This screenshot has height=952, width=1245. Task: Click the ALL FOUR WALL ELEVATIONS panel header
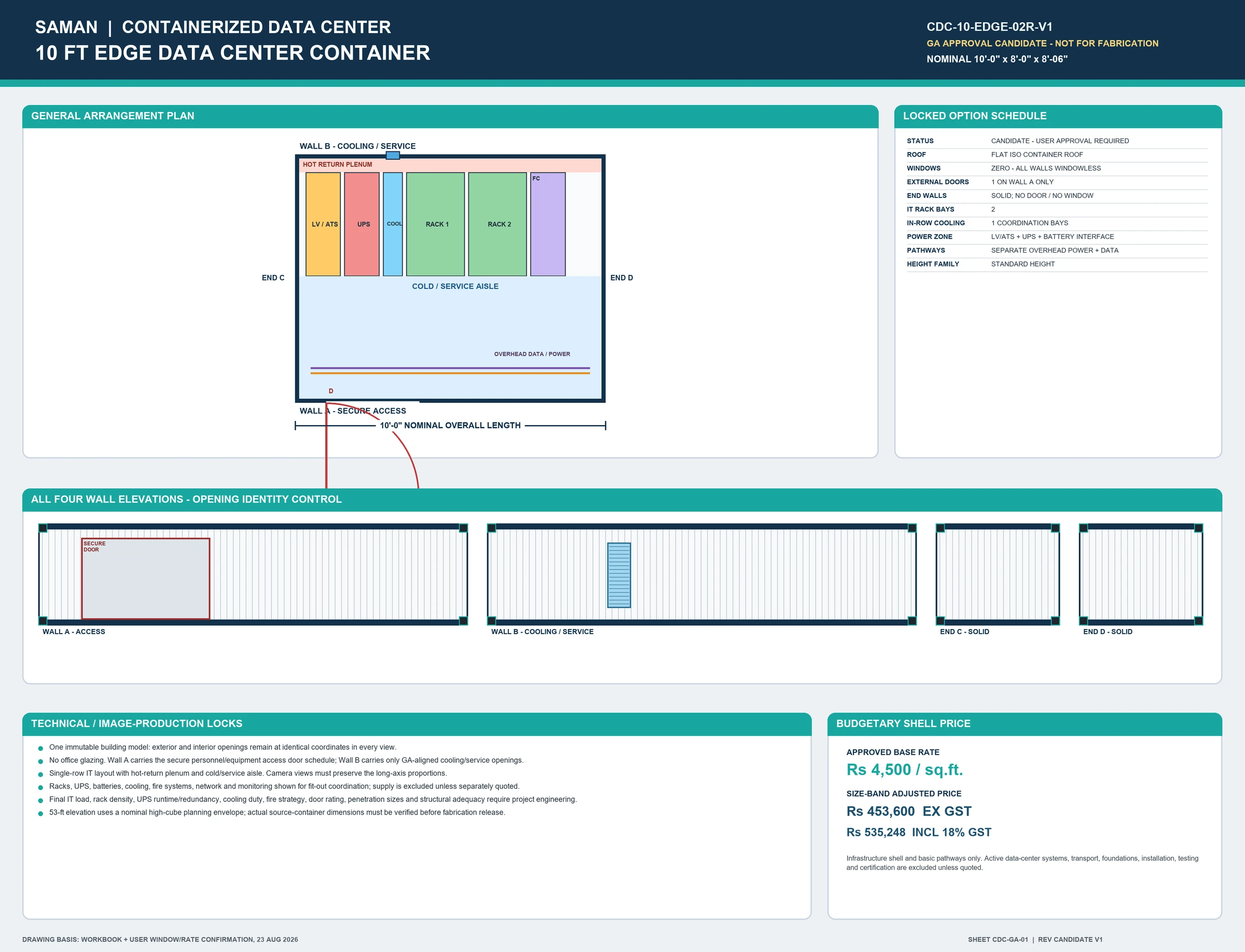pyautogui.click(x=622, y=499)
